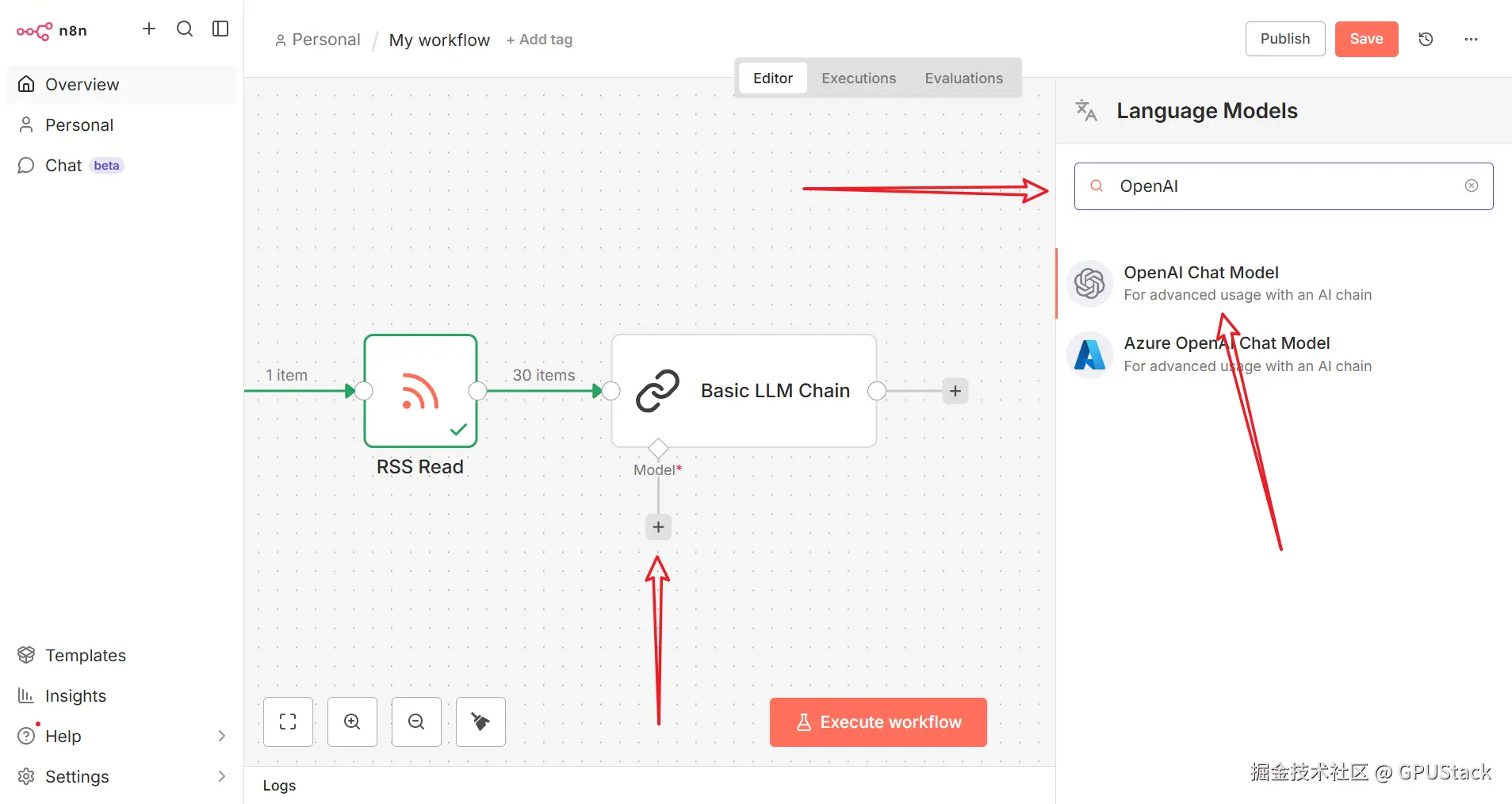Click Personal breadcrumb link
The height and width of the screenshot is (804, 1512).
(317, 40)
